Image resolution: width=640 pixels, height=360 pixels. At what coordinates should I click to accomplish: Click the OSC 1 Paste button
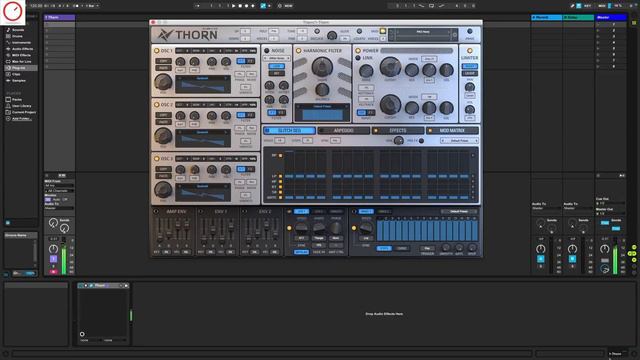point(163,68)
